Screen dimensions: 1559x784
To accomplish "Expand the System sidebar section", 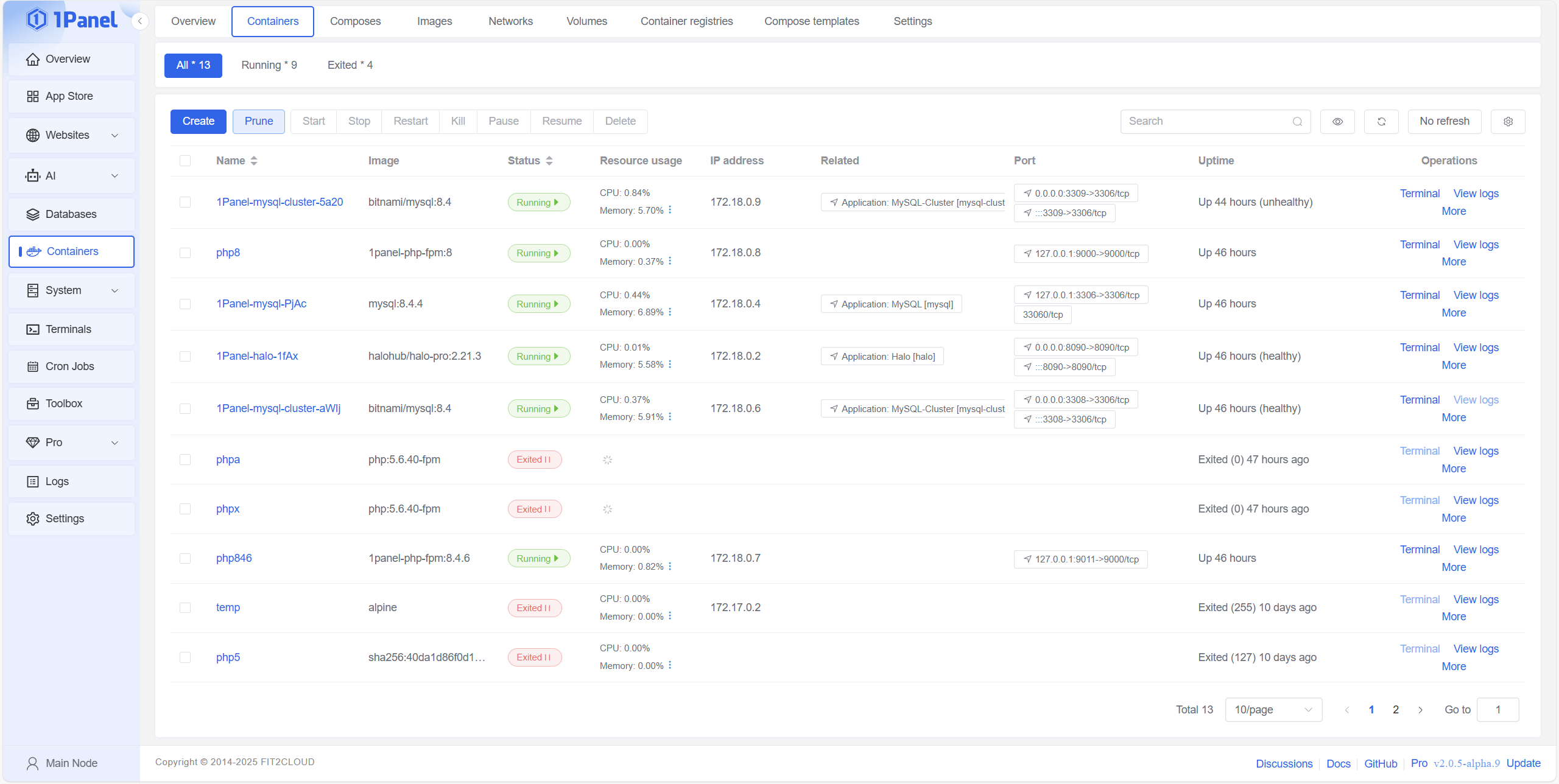I will [72, 290].
